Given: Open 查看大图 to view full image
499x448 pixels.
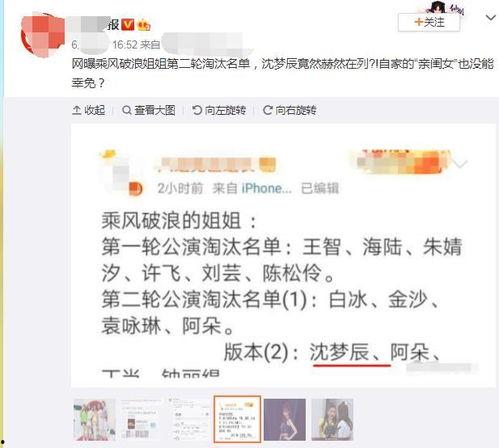Looking at the screenshot, I should click(x=149, y=110).
